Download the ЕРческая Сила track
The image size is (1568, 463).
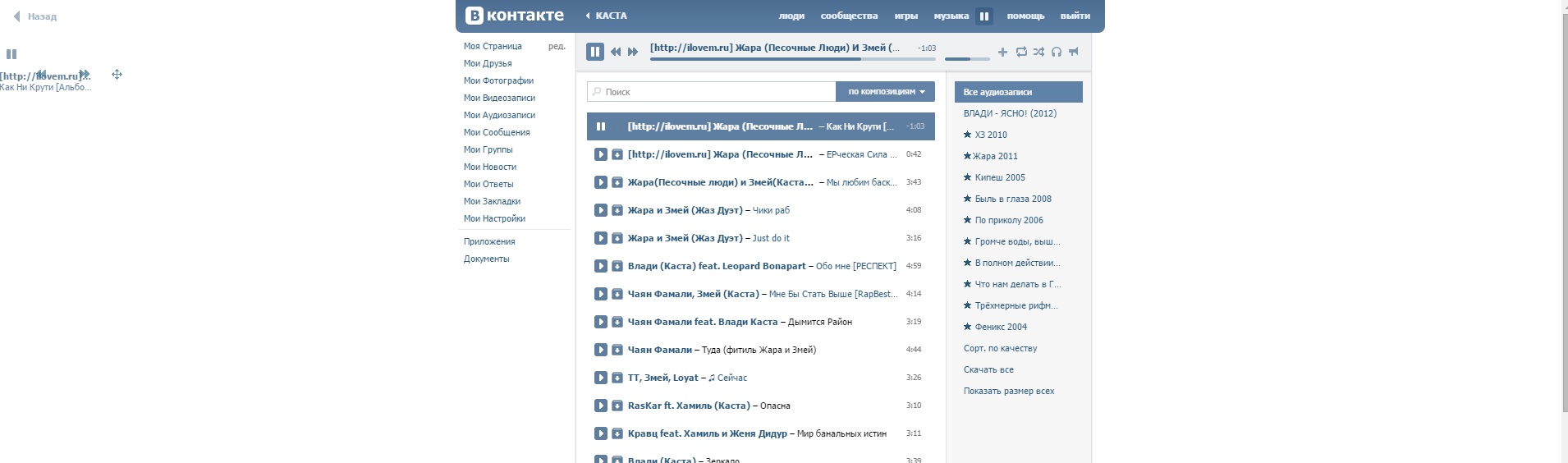(617, 154)
